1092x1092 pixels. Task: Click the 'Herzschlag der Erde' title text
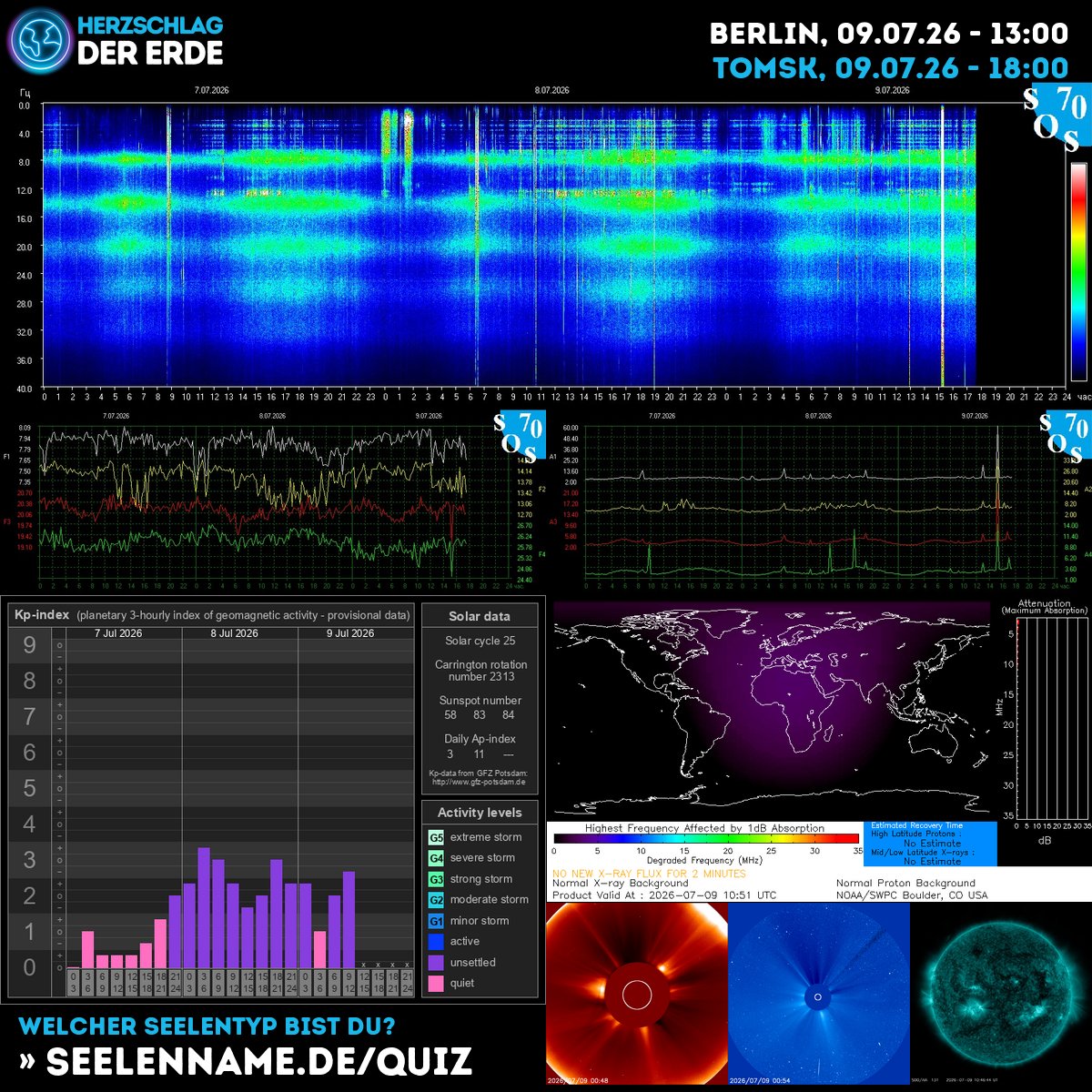pyautogui.click(x=150, y=40)
